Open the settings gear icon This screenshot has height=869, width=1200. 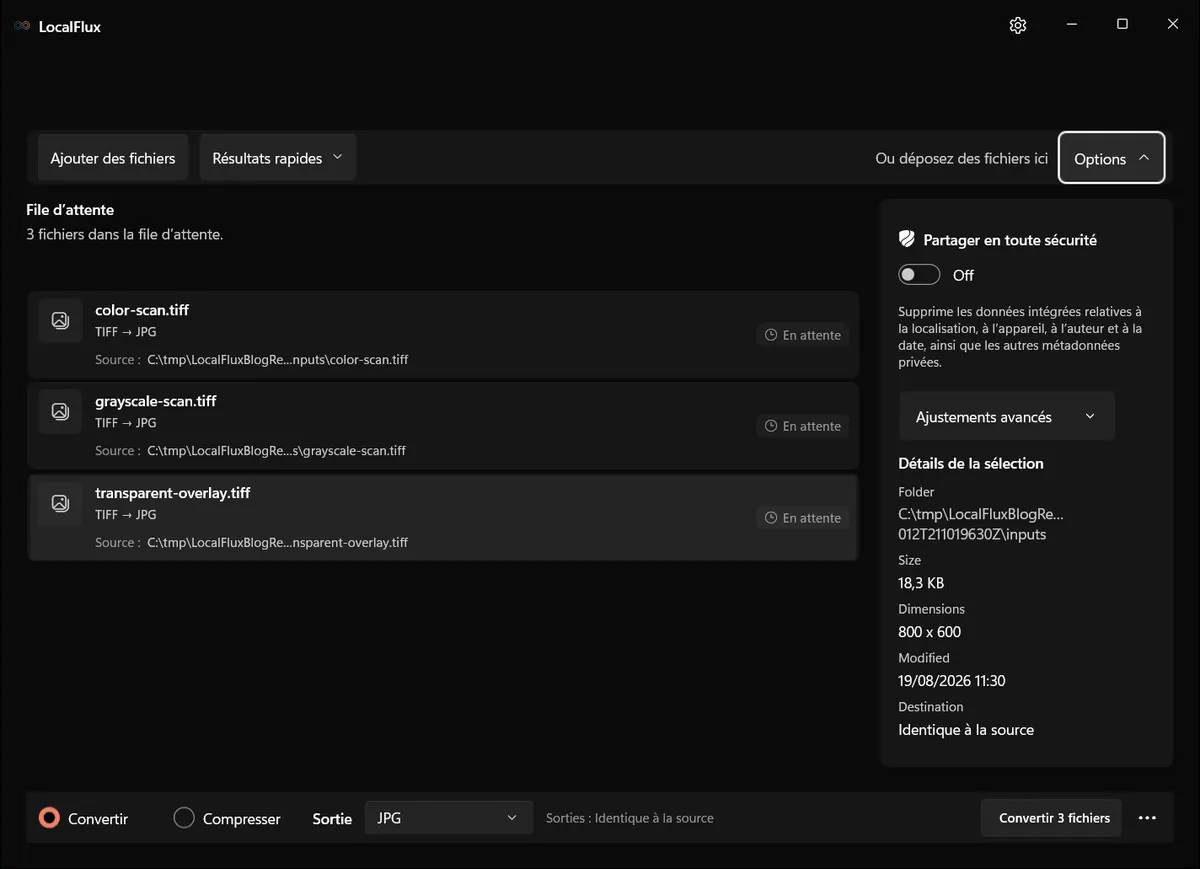[x=1018, y=26]
